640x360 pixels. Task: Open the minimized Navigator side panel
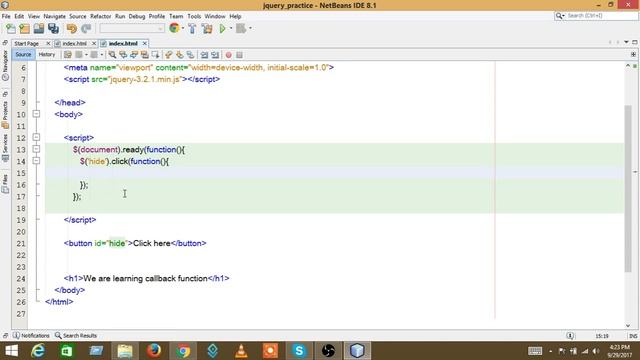(x=5, y=65)
